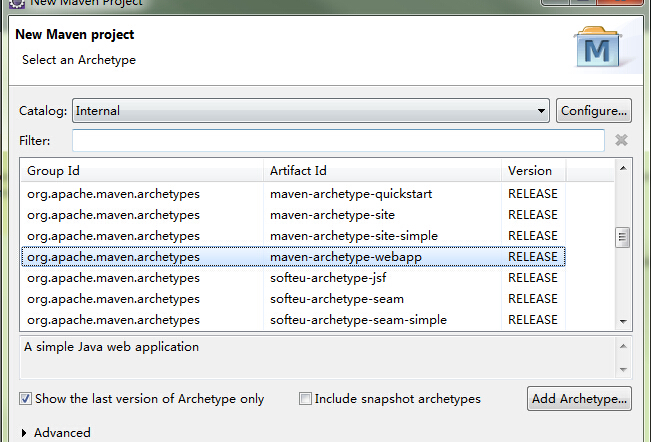Image resolution: width=651 pixels, height=442 pixels.
Task: Select the maven-archetype-quickstart row
Action: [x=293, y=194]
